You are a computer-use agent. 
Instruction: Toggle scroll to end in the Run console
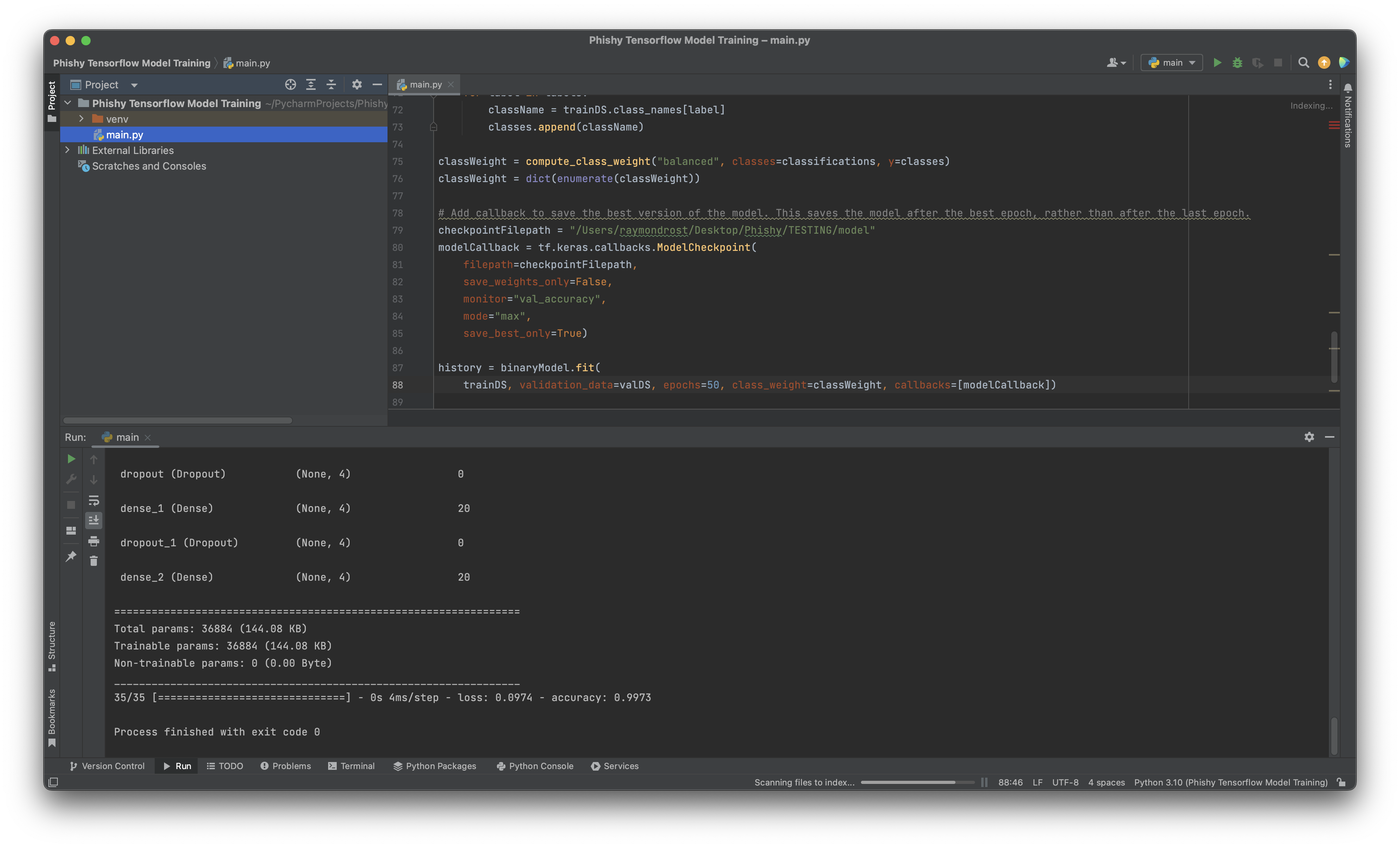tap(93, 520)
